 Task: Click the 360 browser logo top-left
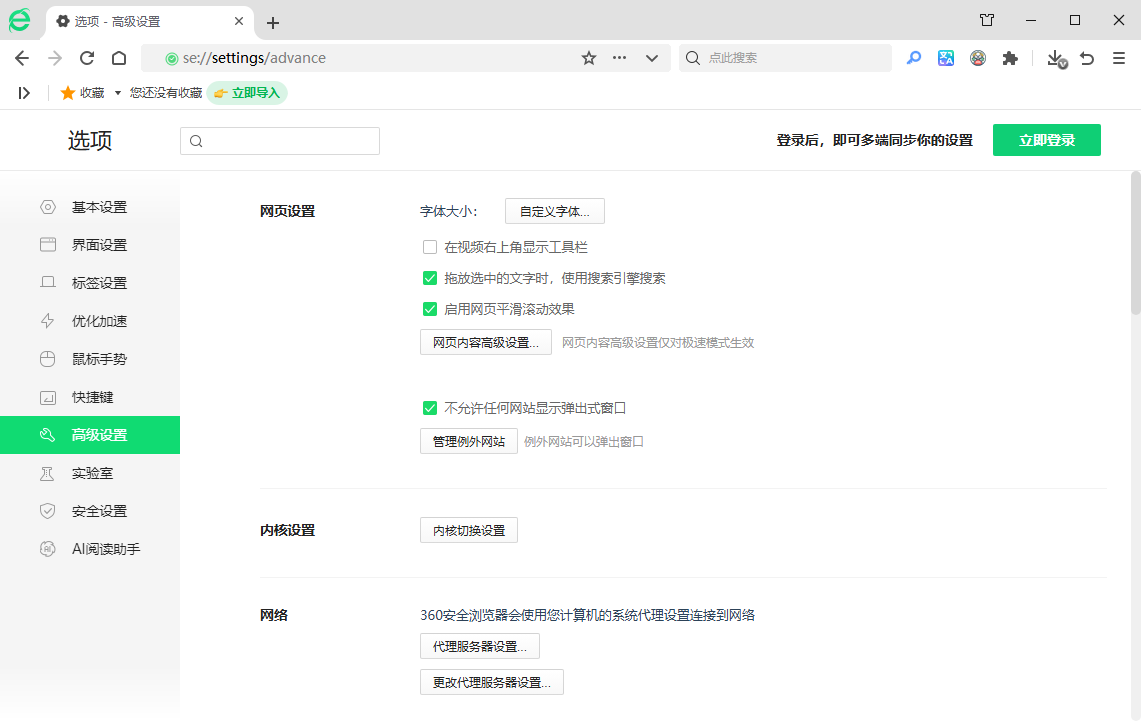tap(21, 20)
